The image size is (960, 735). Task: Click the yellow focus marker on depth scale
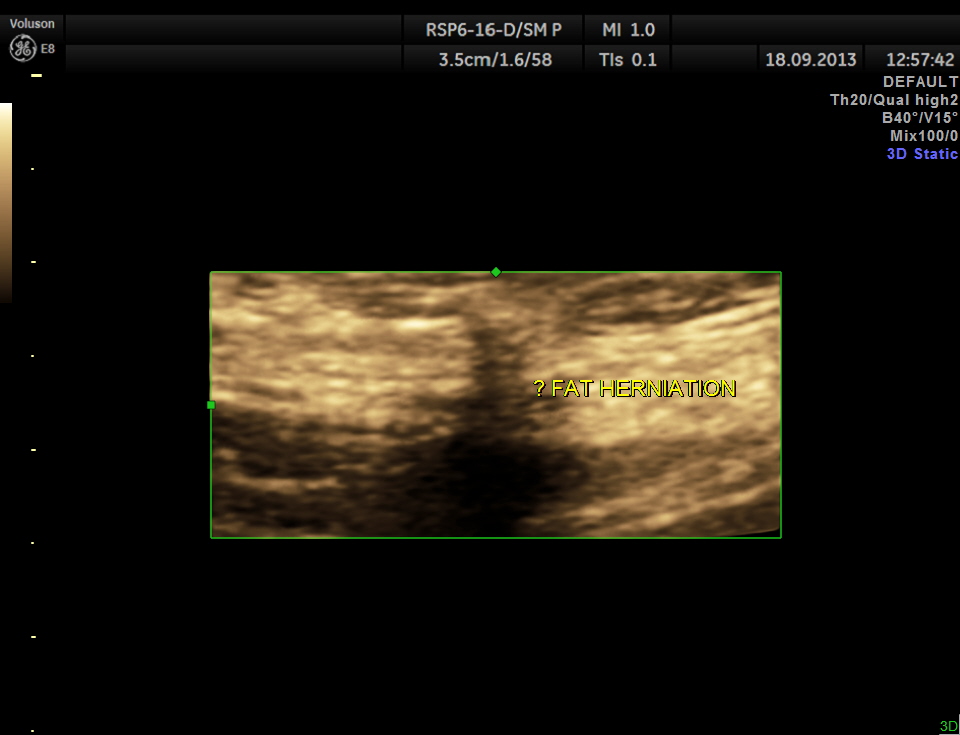pos(36,76)
